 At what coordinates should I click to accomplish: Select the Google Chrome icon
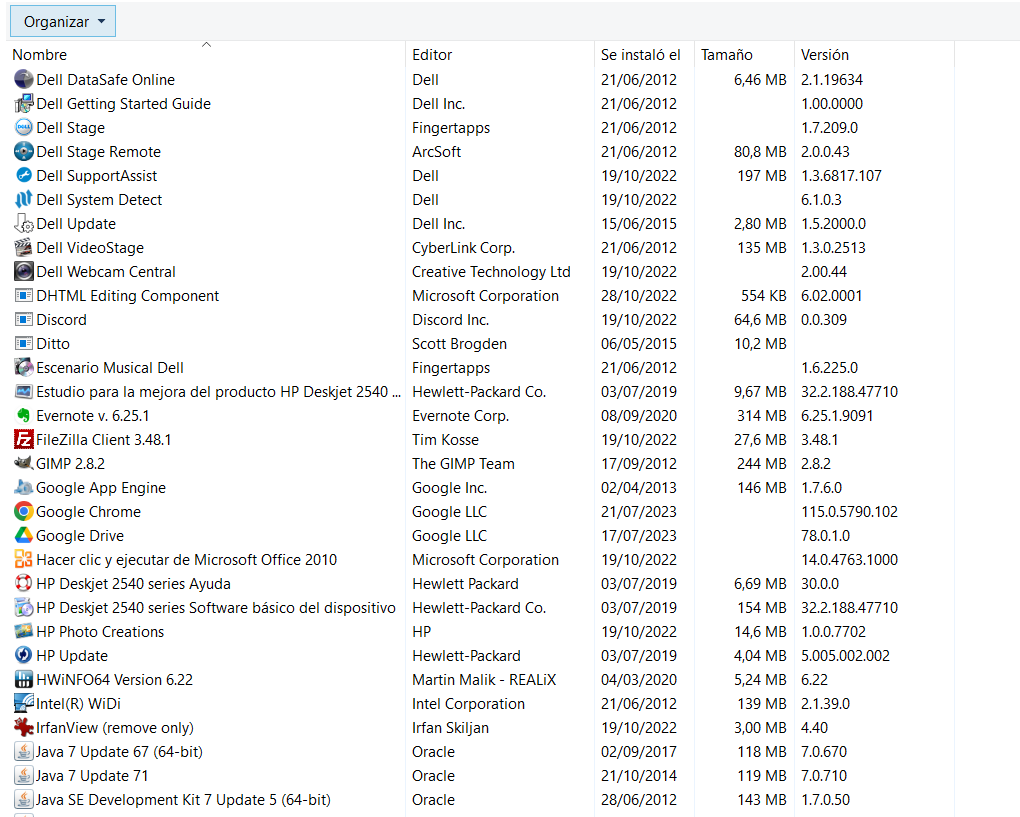click(x=23, y=512)
